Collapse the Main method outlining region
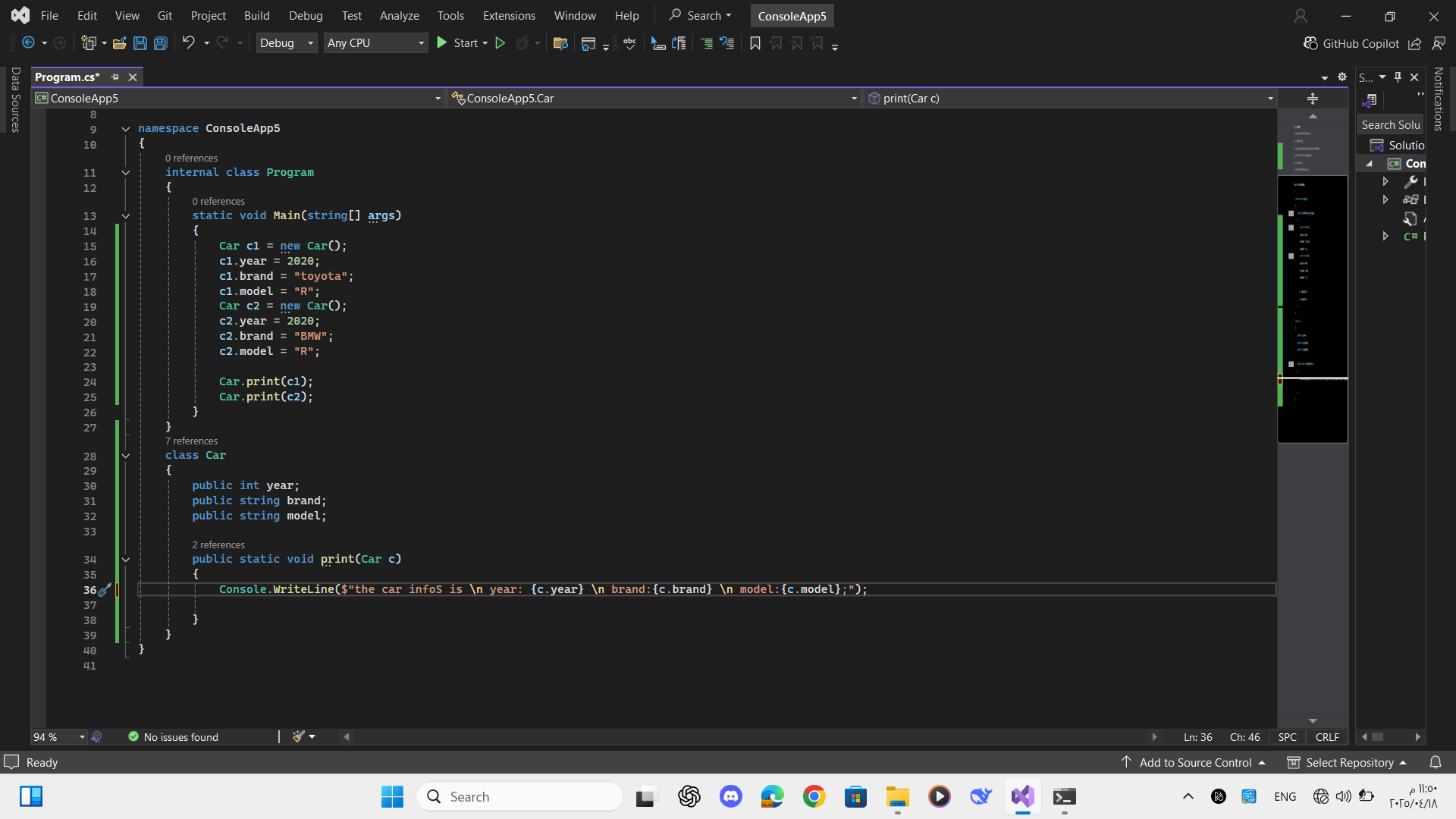The image size is (1456, 819). point(126,216)
